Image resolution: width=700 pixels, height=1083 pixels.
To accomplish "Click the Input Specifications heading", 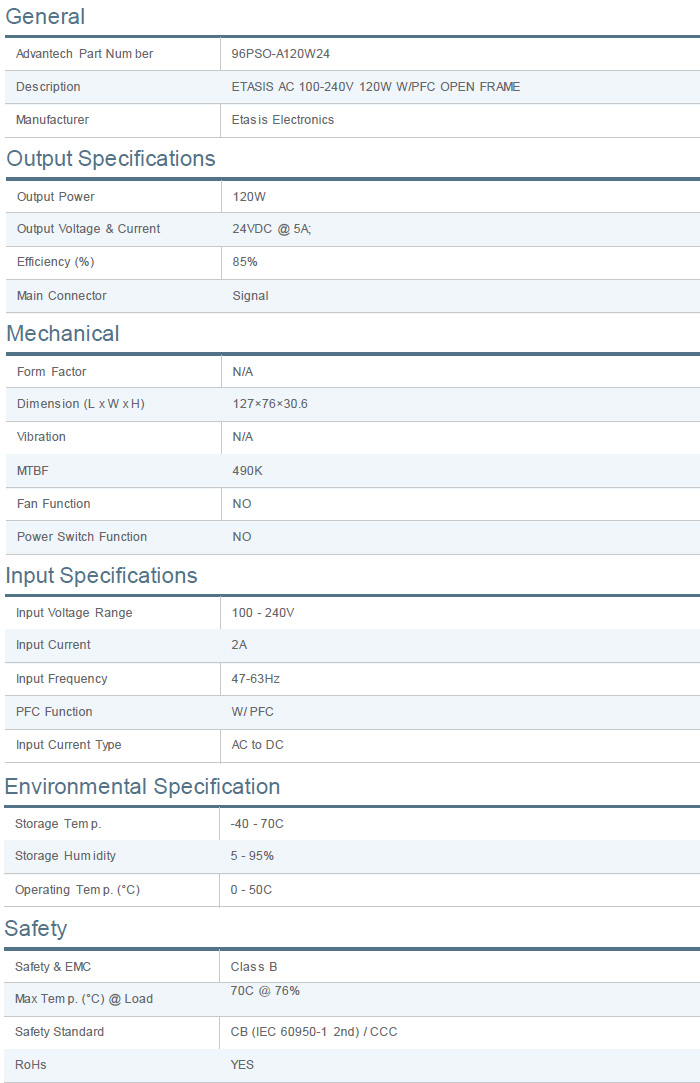I will (x=101, y=575).
